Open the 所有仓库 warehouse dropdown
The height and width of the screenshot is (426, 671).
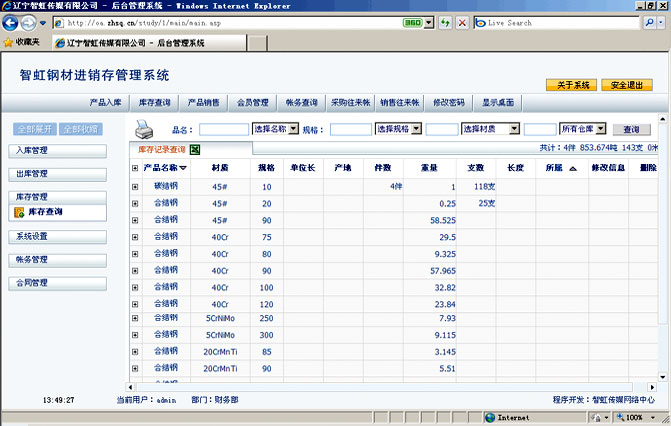pyautogui.click(x=584, y=129)
